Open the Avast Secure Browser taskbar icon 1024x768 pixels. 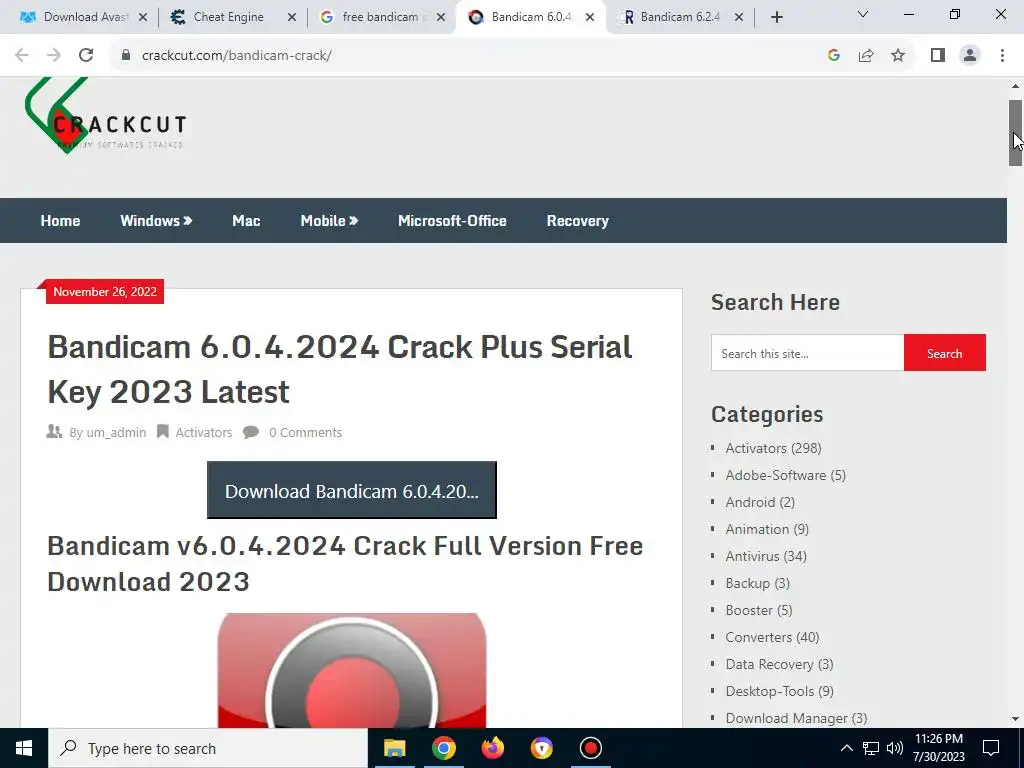tap(541, 748)
